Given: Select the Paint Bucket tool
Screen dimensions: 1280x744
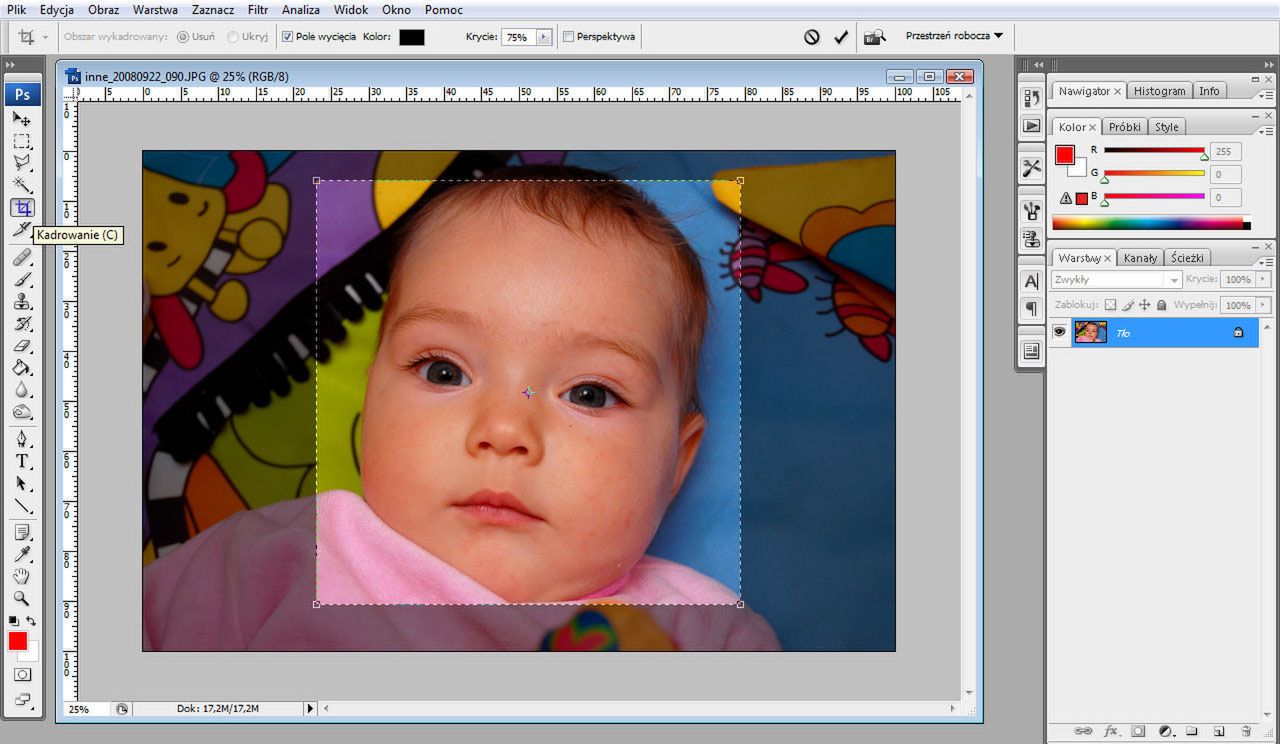Looking at the screenshot, I should pyautogui.click(x=22, y=368).
